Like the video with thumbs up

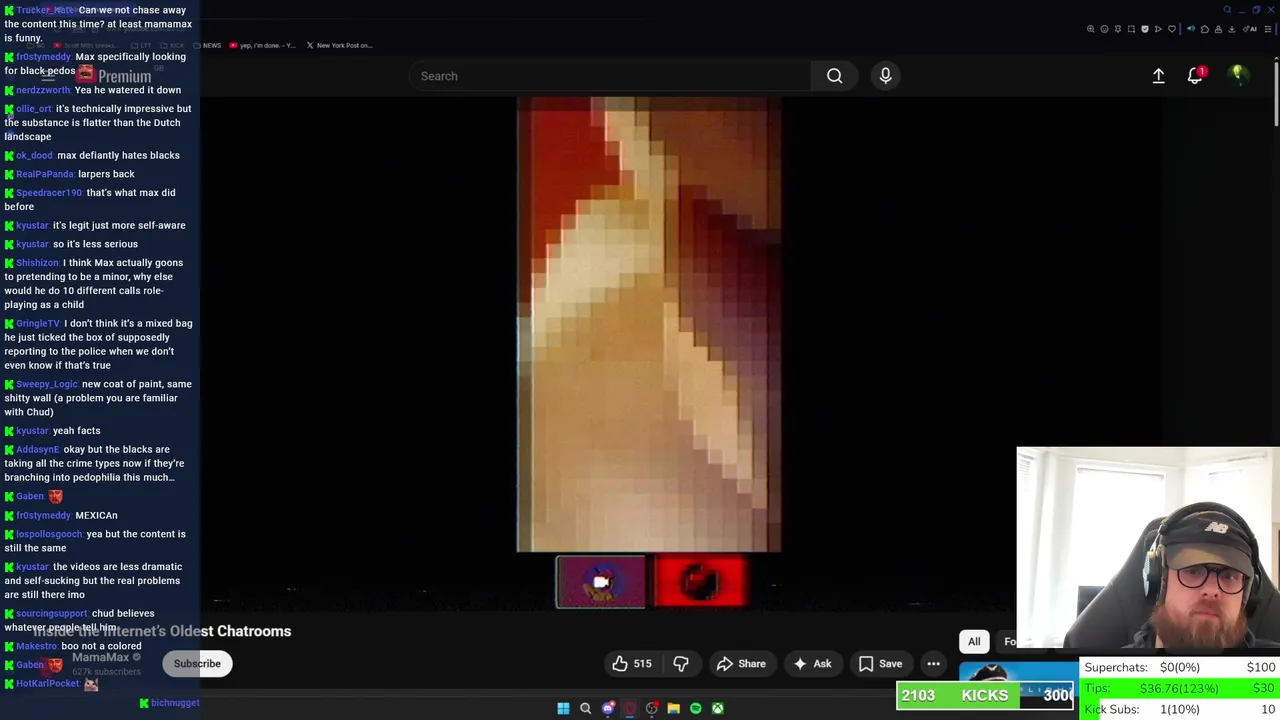(632, 663)
